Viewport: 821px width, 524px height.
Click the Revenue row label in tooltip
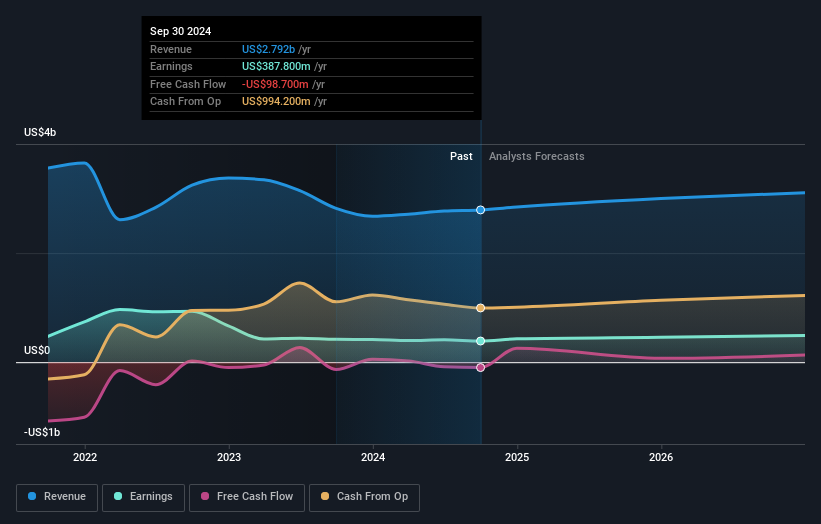tap(171, 49)
